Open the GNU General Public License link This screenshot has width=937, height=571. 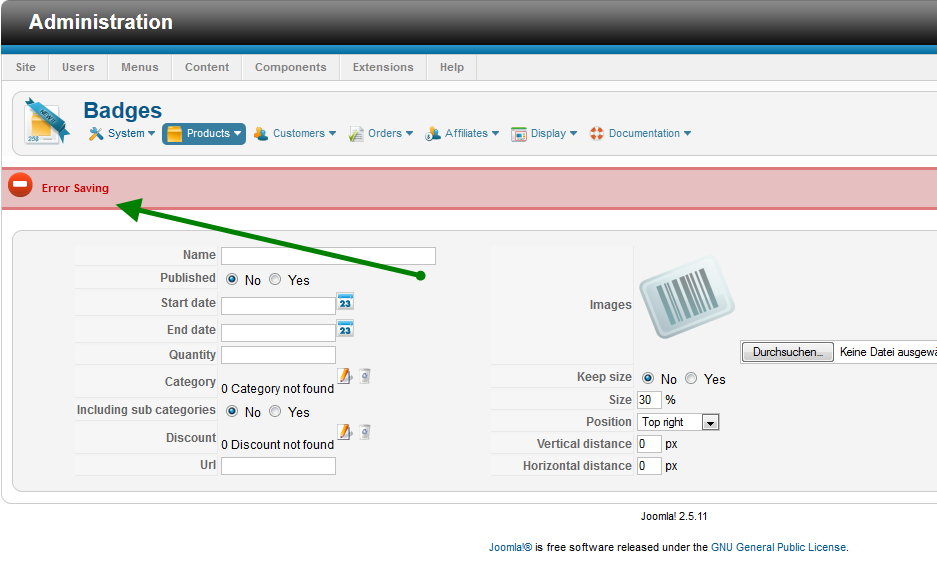coord(778,547)
